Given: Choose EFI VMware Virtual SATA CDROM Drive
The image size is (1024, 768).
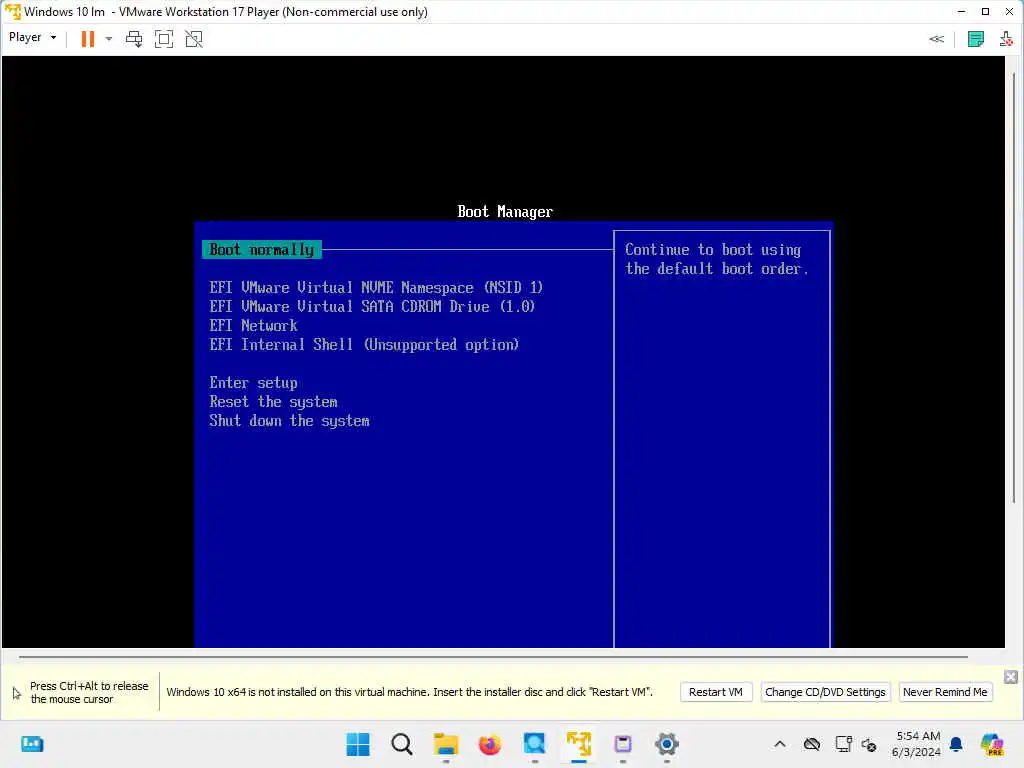Looking at the screenshot, I should point(372,306).
